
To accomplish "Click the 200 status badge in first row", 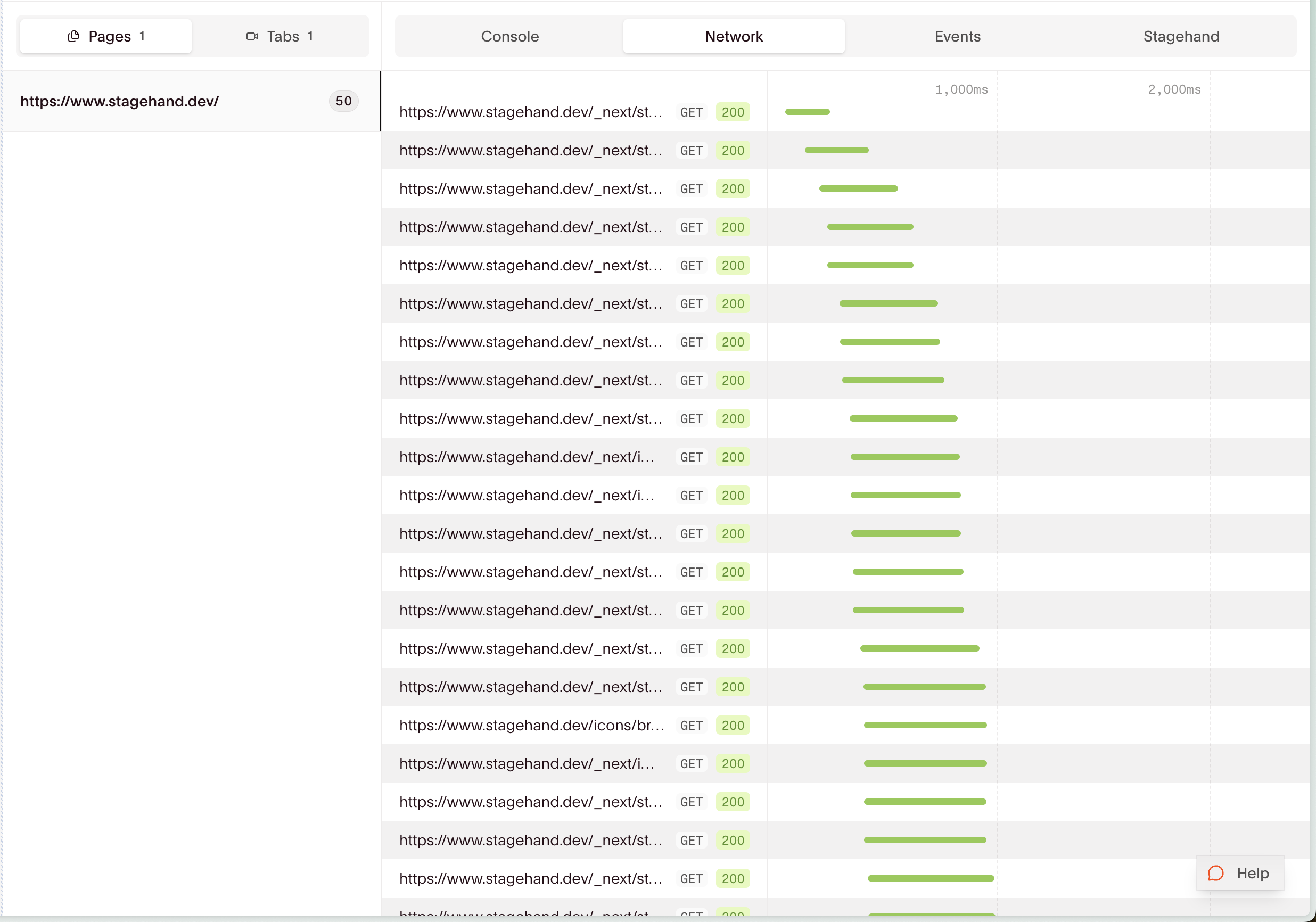I will pyautogui.click(x=733, y=112).
